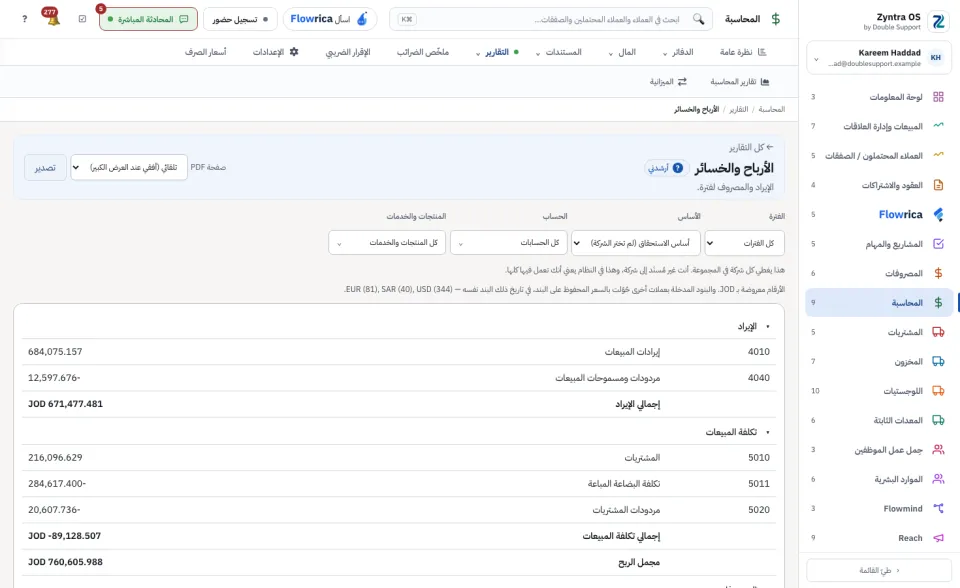Open the المحادثة المباشرة live chat button

148,19
